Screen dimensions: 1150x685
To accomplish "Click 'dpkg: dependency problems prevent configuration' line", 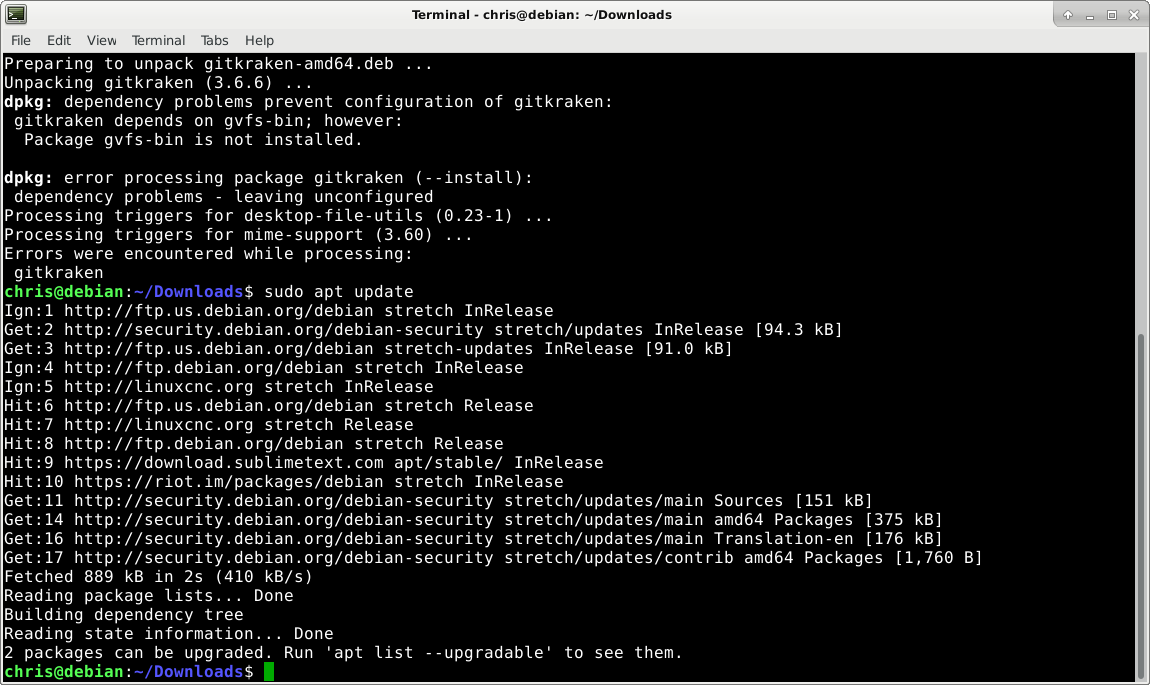I will click(x=308, y=102).
